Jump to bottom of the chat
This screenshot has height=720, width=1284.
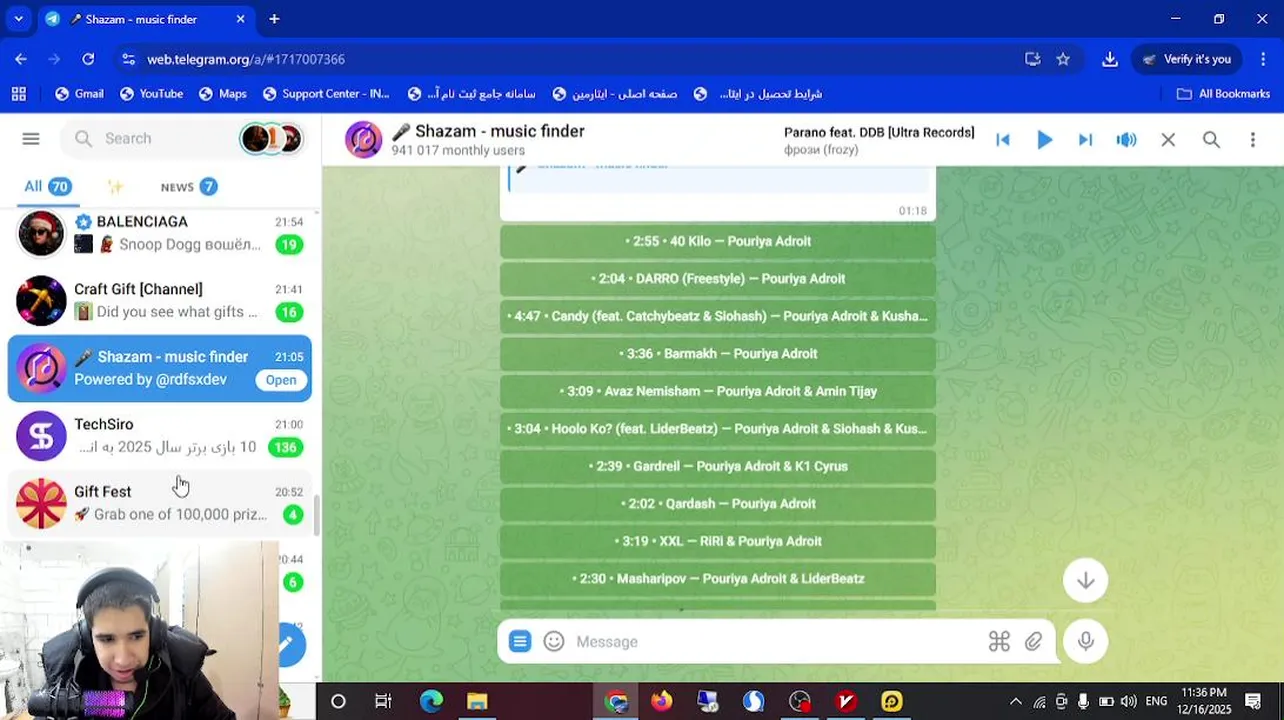coord(1085,581)
